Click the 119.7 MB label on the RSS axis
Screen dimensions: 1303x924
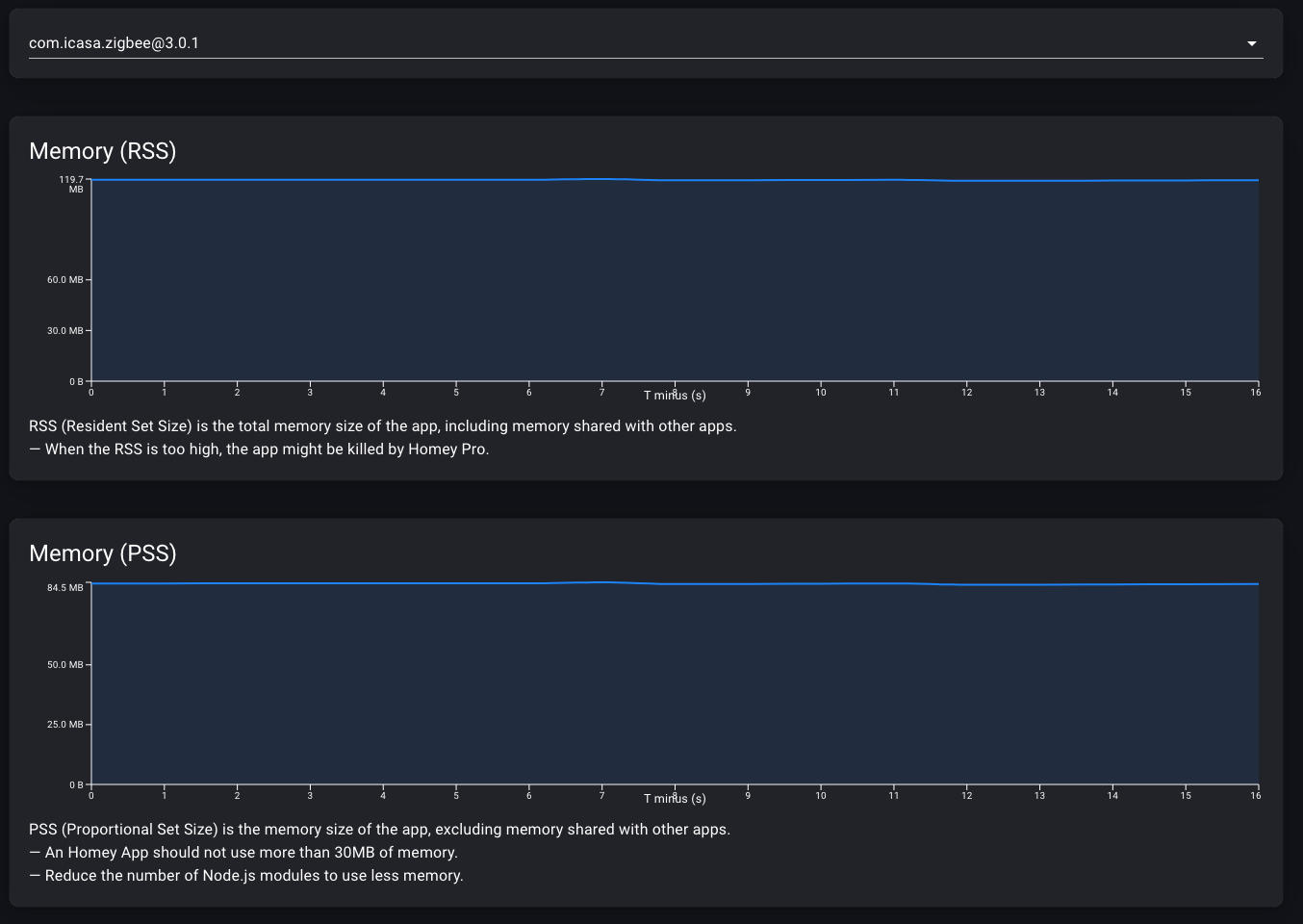click(x=71, y=184)
